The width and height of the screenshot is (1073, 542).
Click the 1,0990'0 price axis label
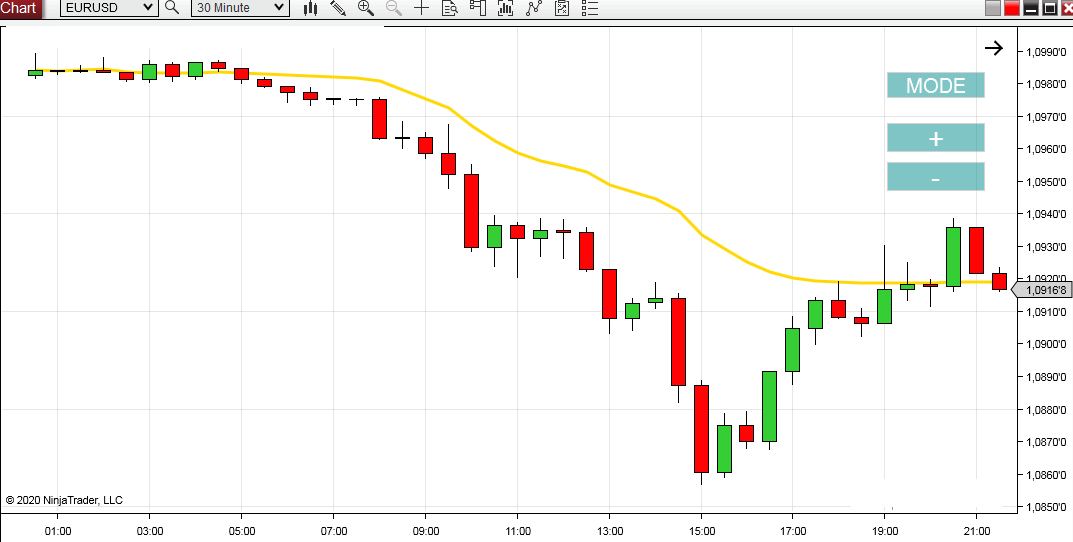tap(1046, 52)
